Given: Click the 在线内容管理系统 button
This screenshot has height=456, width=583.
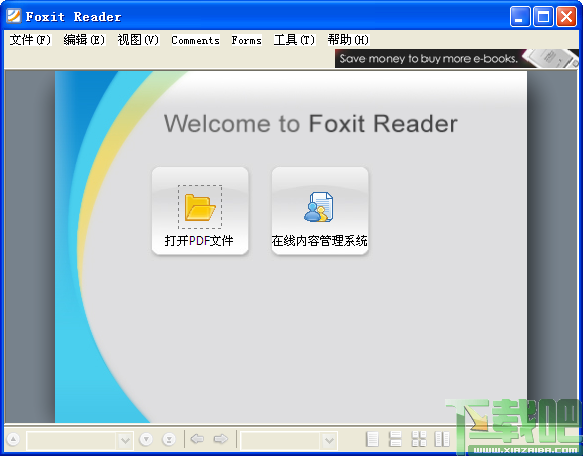Looking at the screenshot, I should point(320,211).
